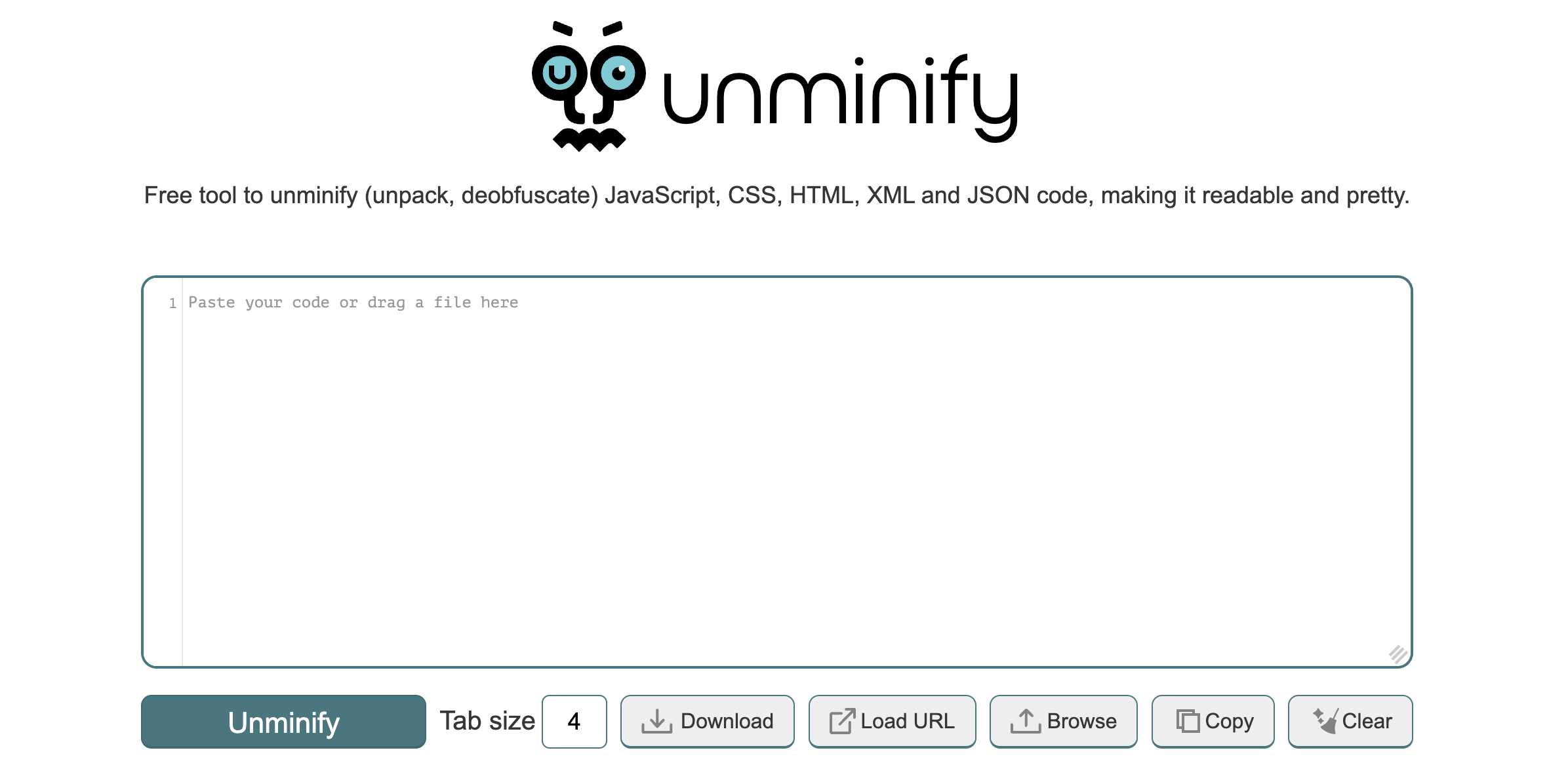The width and height of the screenshot is (1549, 784).
Task: Click the Load URL external-link icon
Action: 842,721
